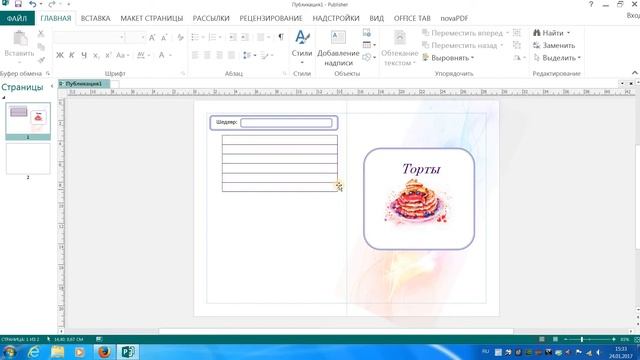This screenshot has width=640, height=360.
Task: Open the Font name combo box
Action: 89,38
